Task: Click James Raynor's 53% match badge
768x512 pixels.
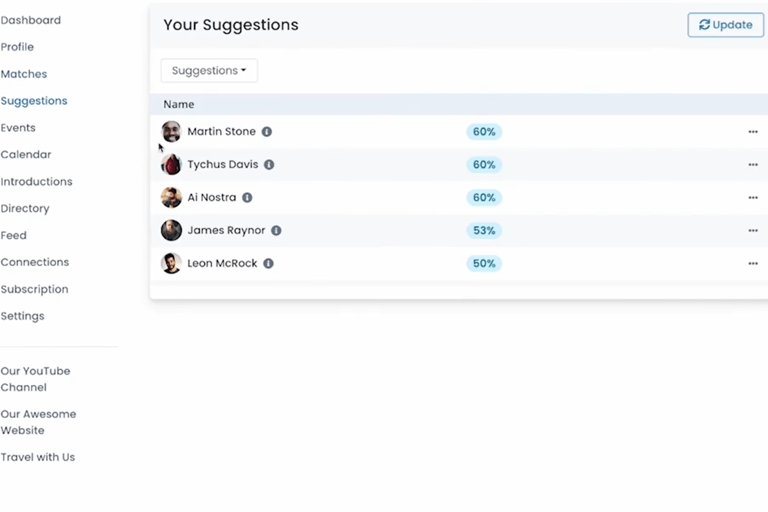Action: (x=484, y=230)
